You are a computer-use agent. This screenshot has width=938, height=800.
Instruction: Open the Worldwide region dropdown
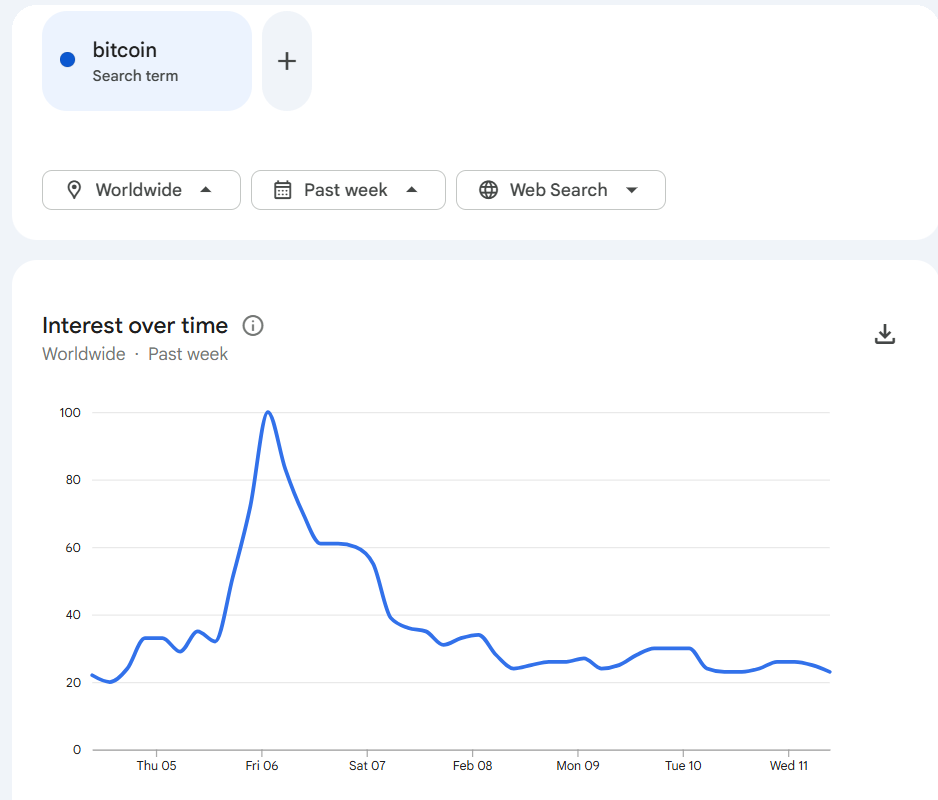click(x=140, y=189)
